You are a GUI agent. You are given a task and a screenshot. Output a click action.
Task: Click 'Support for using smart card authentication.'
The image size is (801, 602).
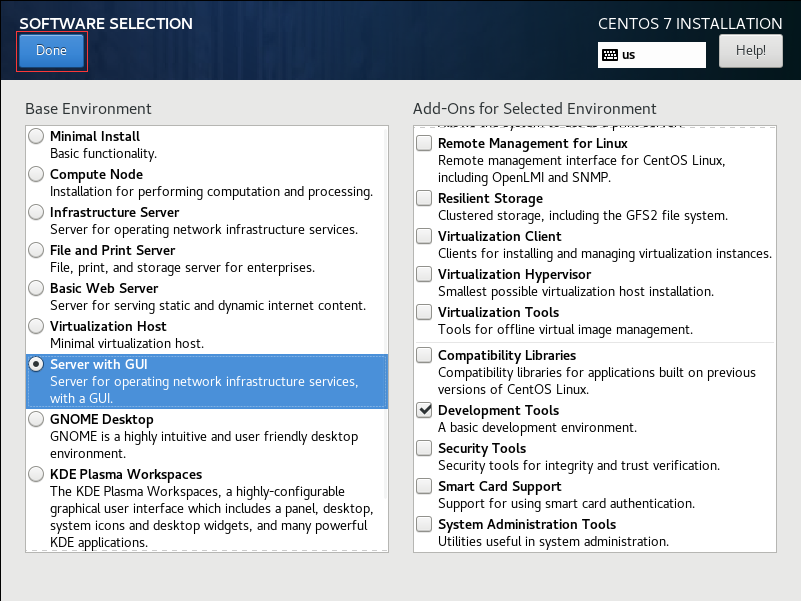coord(567,503)
